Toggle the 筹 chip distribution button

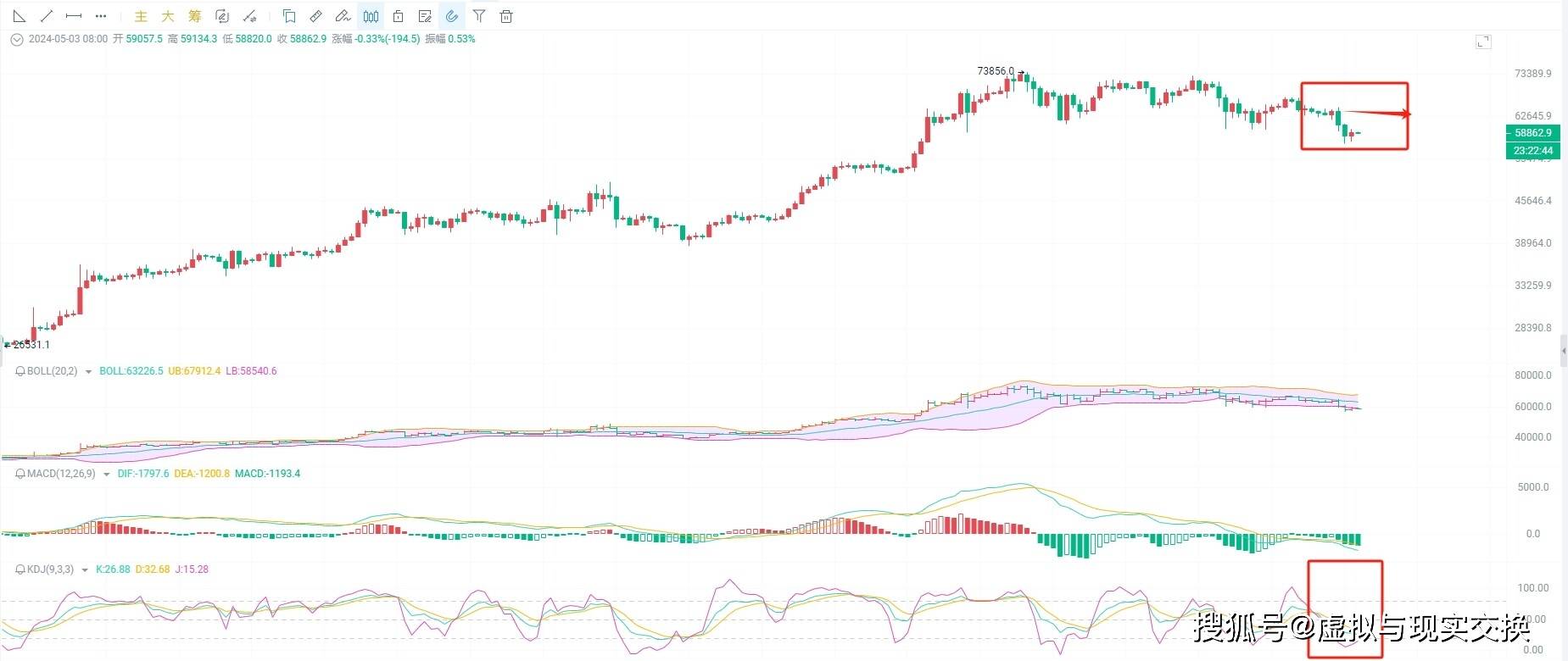(195, 16)
